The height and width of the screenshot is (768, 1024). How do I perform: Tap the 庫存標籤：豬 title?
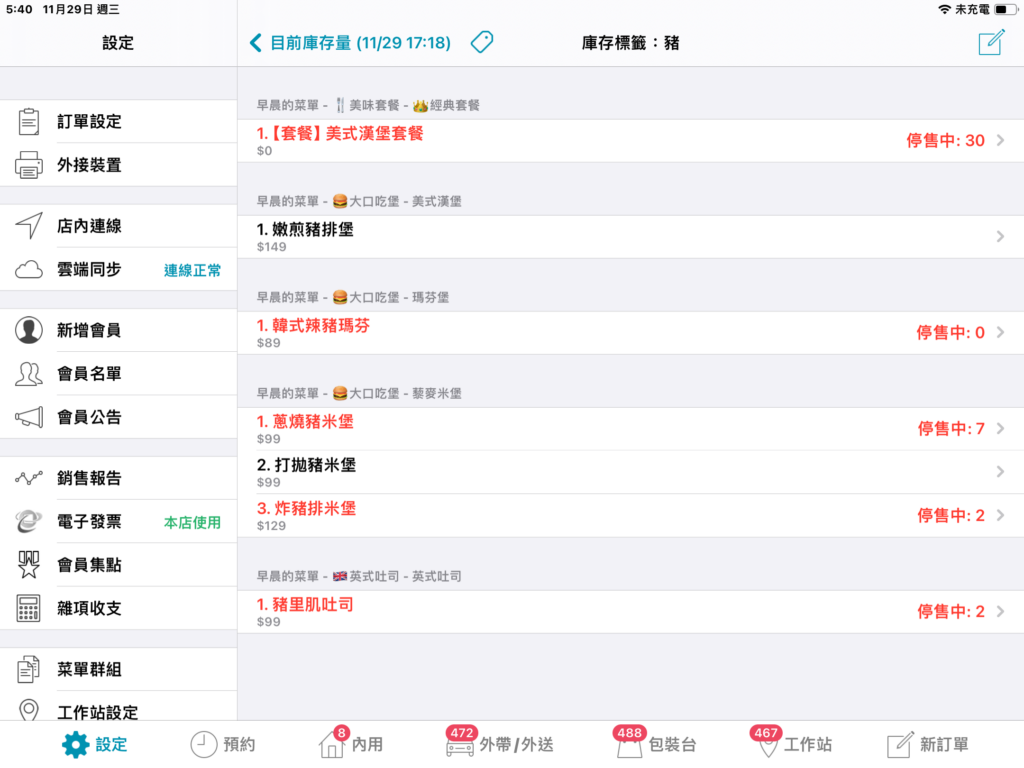[x=630, y=43]
